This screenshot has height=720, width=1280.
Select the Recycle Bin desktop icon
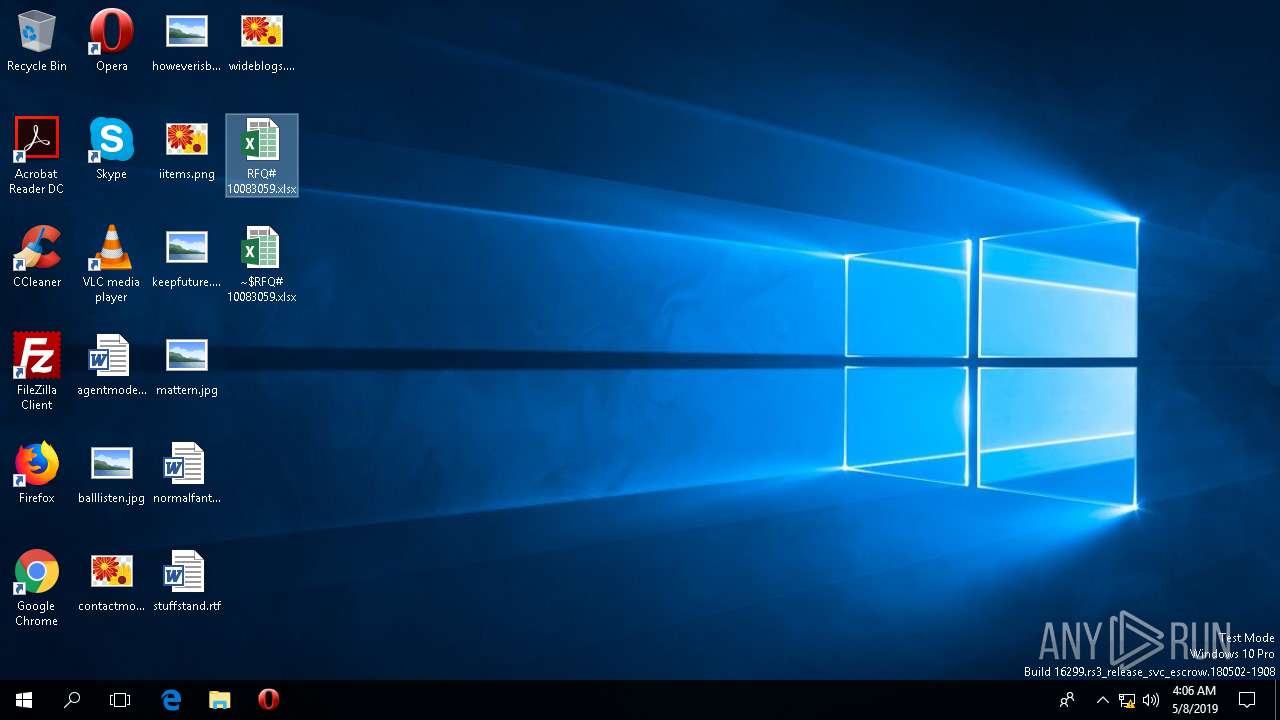(x=37, y=42)
